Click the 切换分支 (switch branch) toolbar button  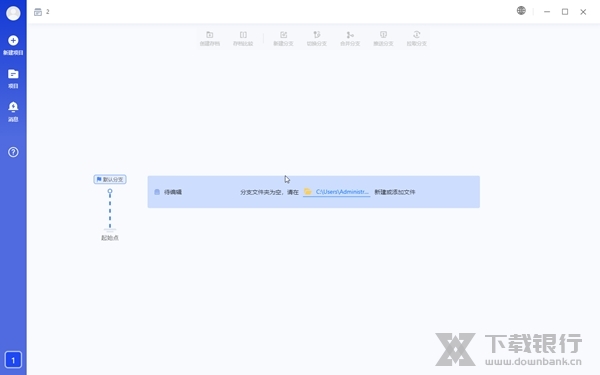(316, 39)
